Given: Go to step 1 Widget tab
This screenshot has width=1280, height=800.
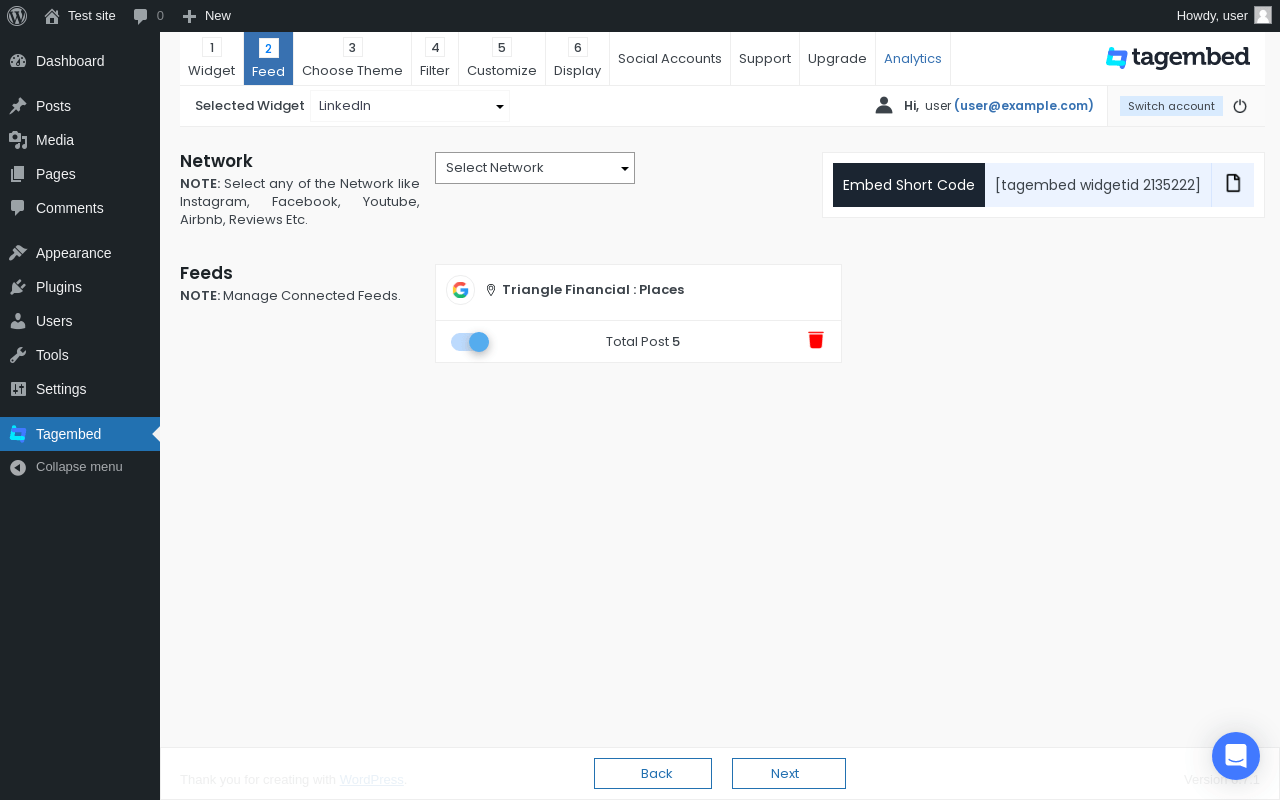Looking at the screenshot, I should coord(211,59).
